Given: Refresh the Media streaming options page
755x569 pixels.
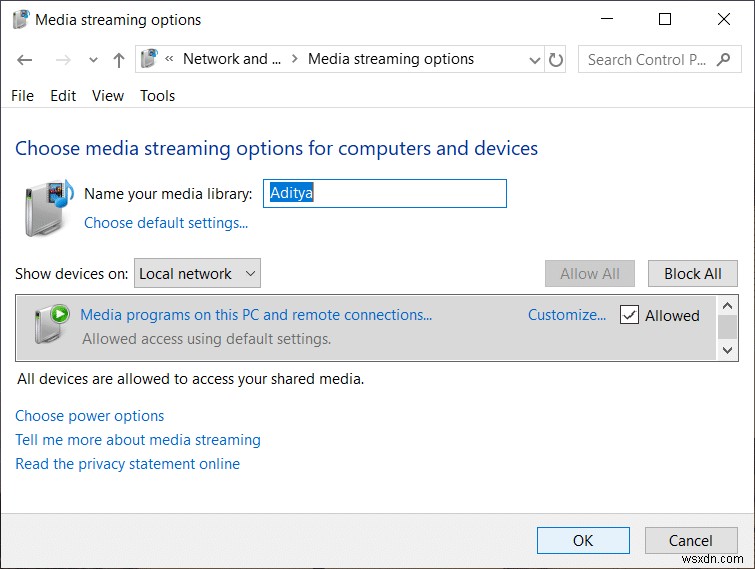Looking at the screenshot, I should (x=555, y=60).
